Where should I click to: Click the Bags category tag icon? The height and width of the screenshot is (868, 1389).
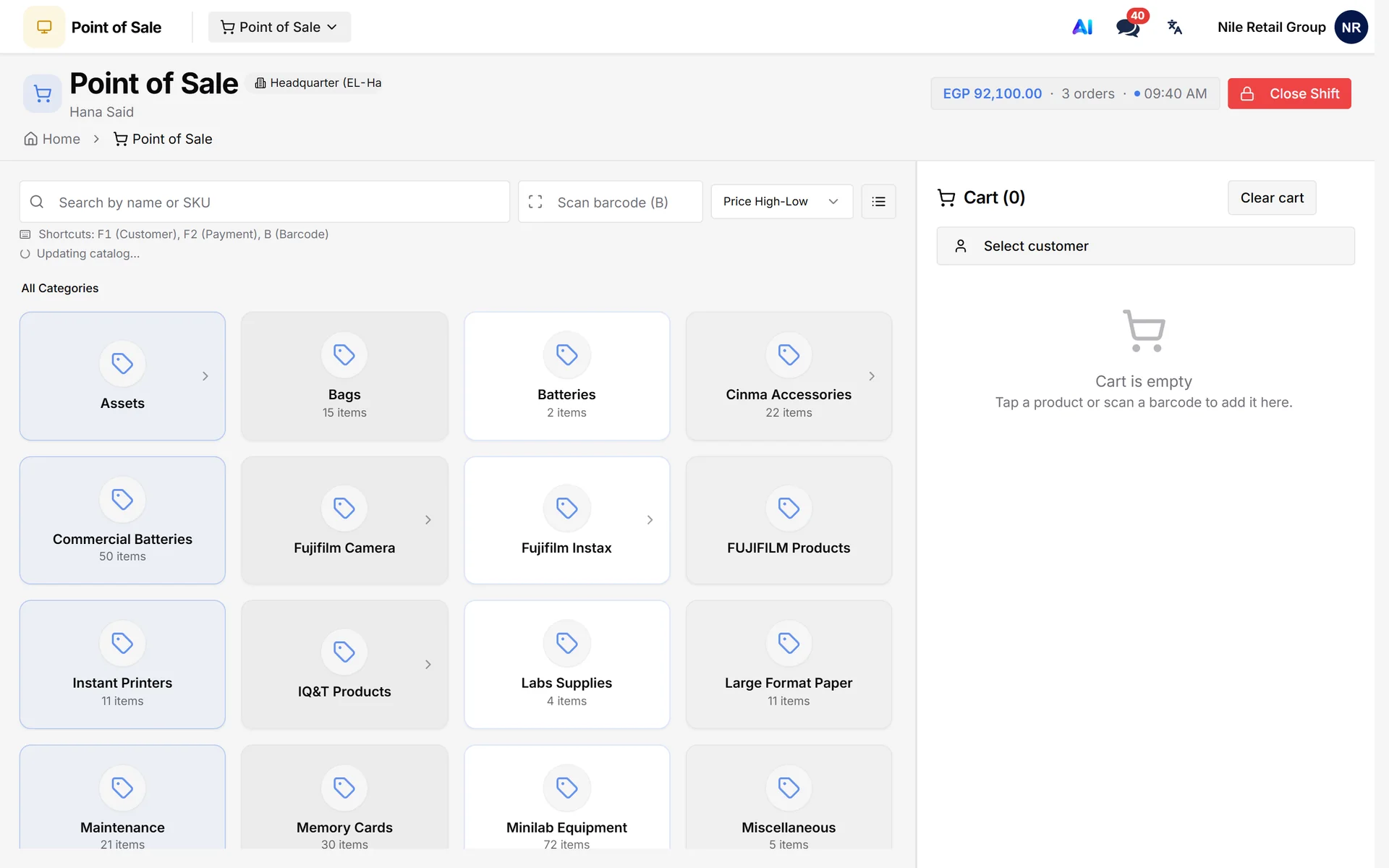point(344,354)
